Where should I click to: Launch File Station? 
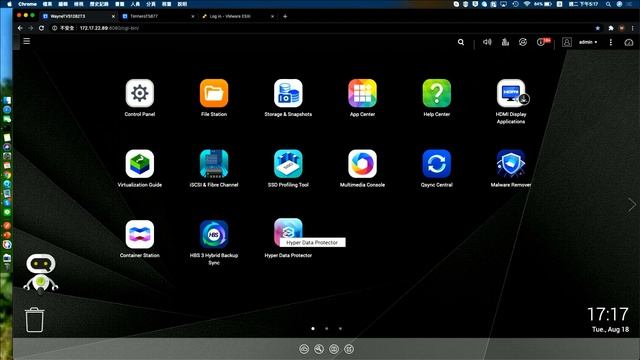pos(214,93)
